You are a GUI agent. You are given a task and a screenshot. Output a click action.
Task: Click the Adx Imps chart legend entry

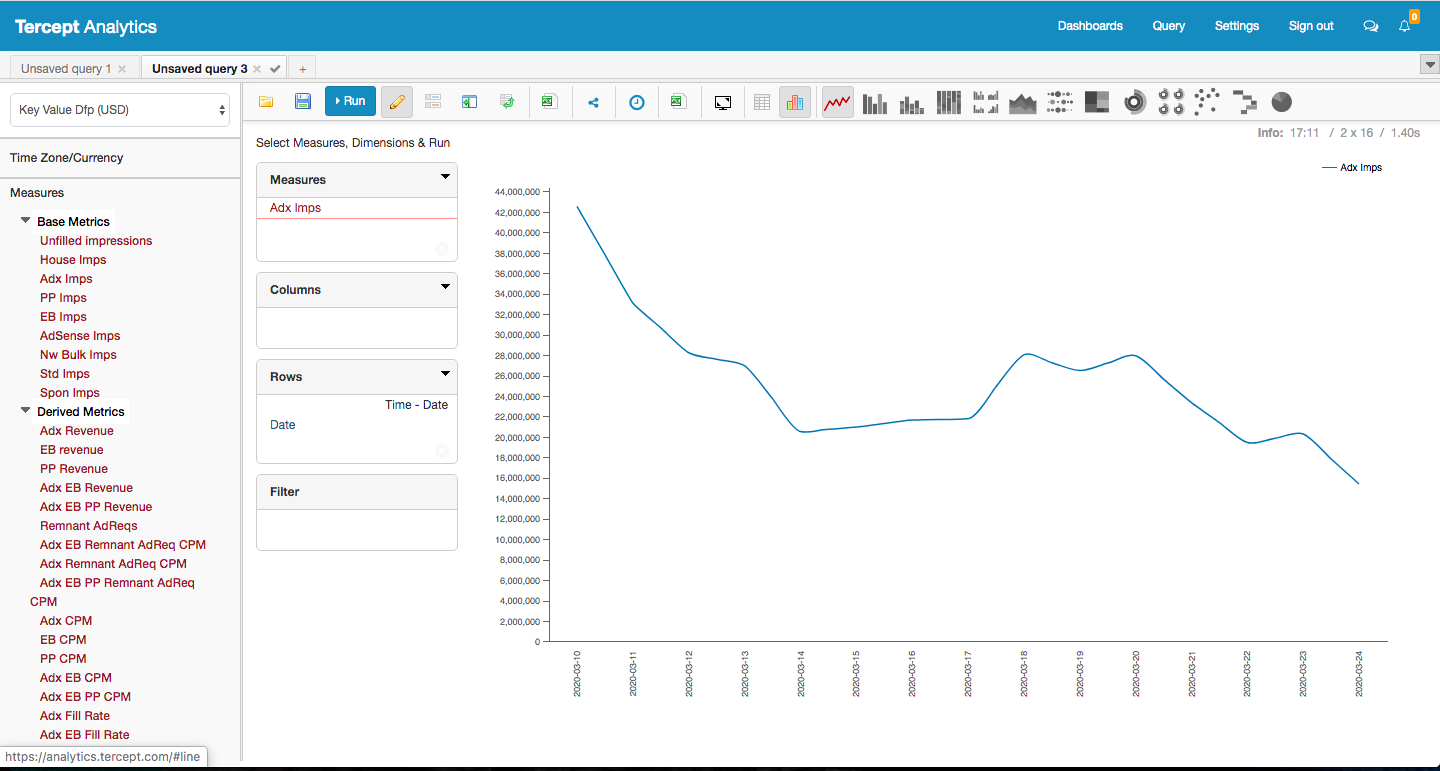pyautogui.click(x=1352, y=168)
